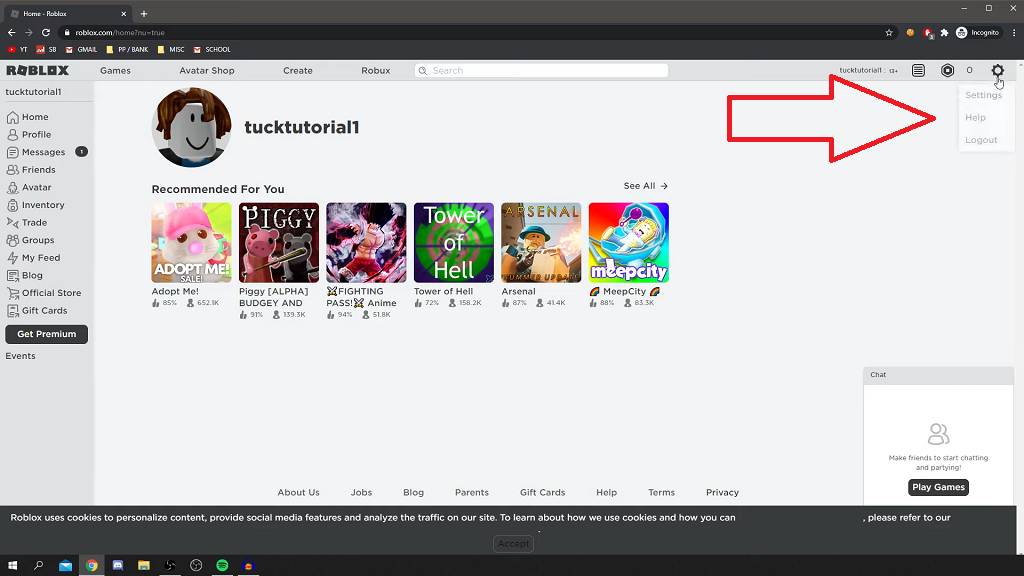1024x576 pixels.
Task: Click the Roblox logo
Action: click(x=38, y=71)
